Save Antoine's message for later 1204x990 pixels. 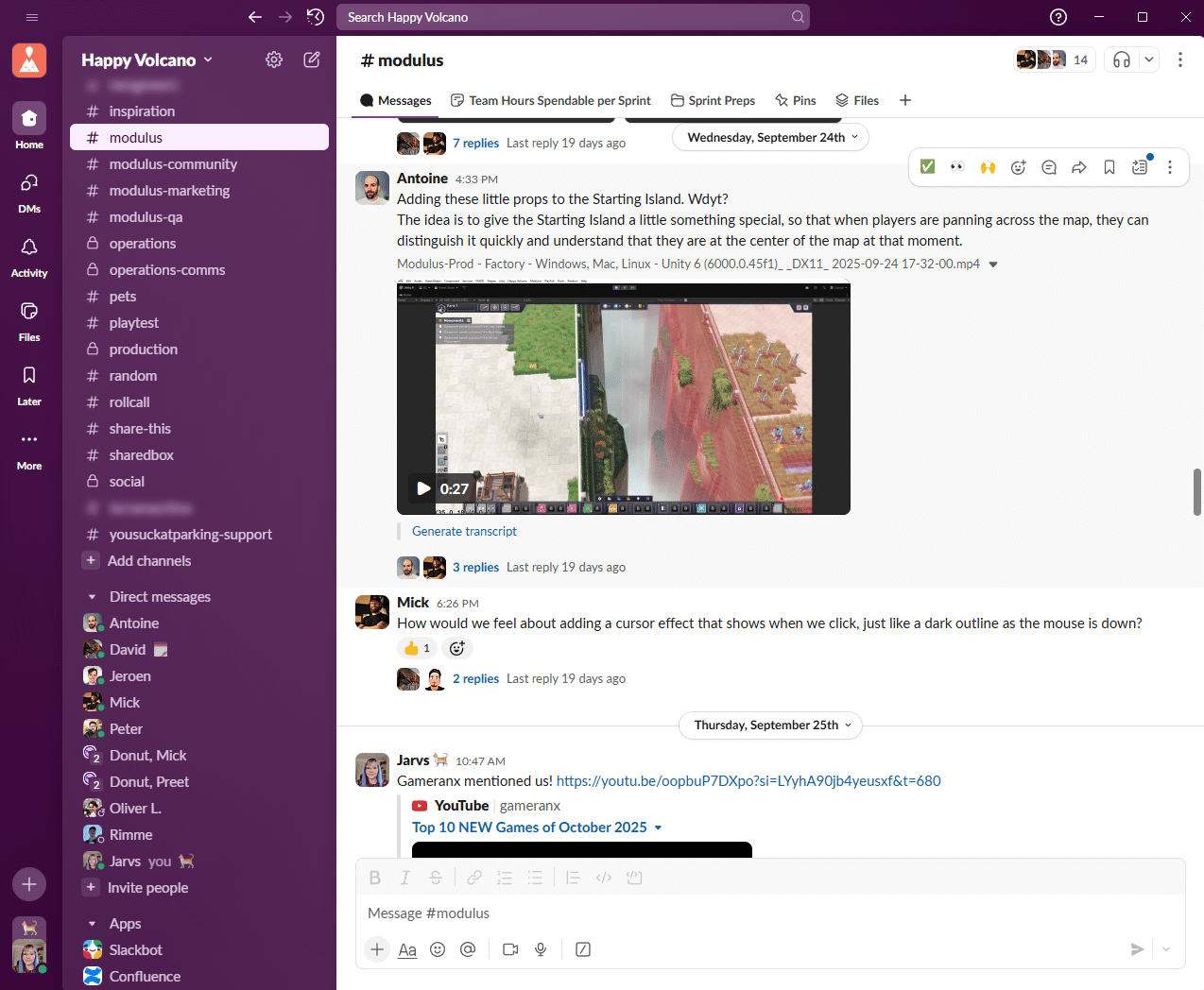click(x=1109, y=167)
